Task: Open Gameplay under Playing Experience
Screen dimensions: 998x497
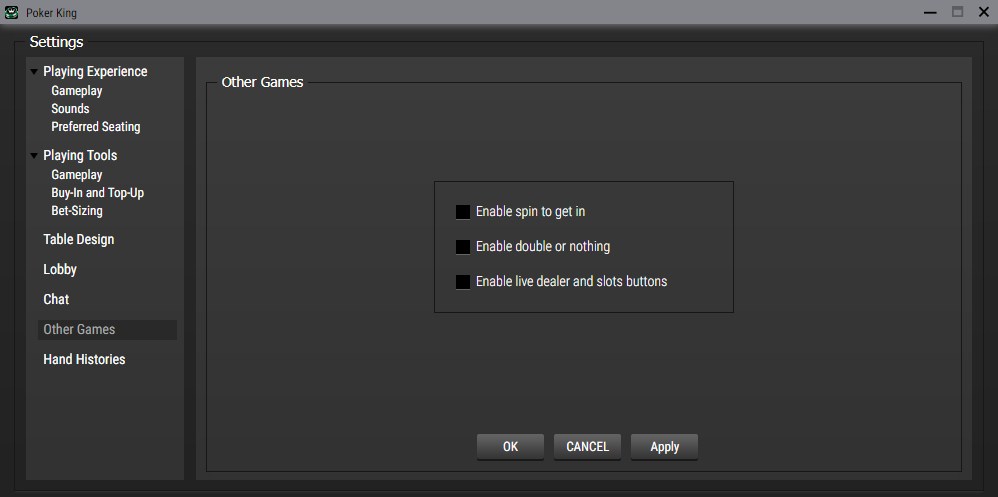Action: (77, 91)
